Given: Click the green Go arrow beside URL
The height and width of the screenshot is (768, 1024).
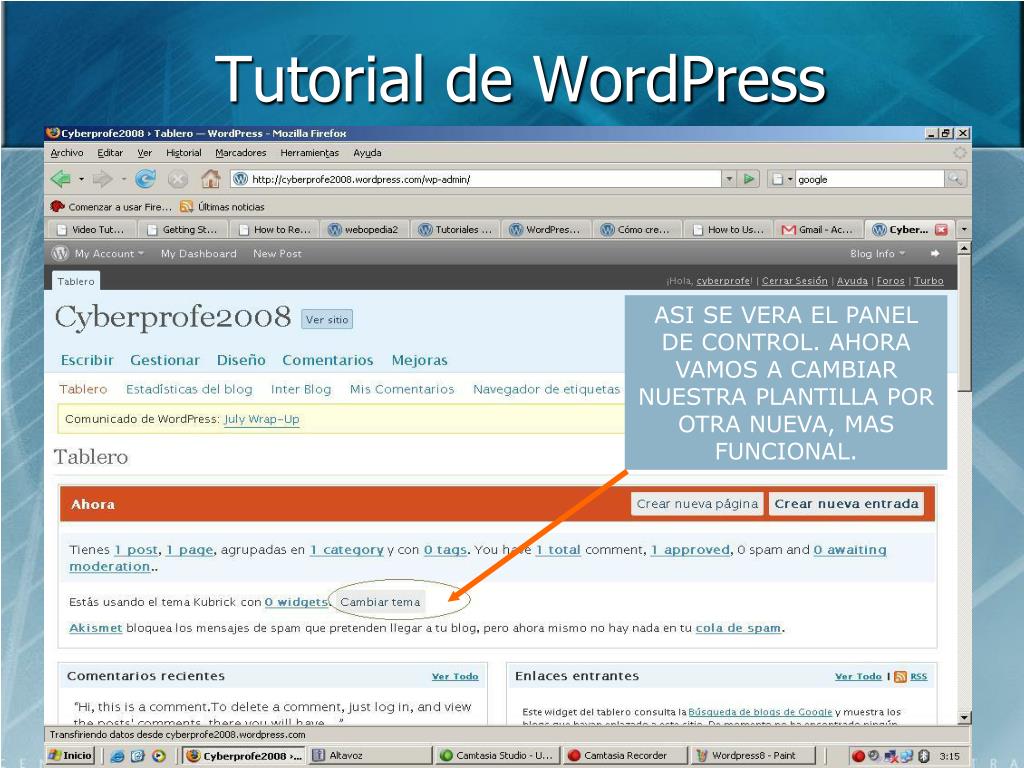Looking at the screenshot, I should (x=749, y=178).
